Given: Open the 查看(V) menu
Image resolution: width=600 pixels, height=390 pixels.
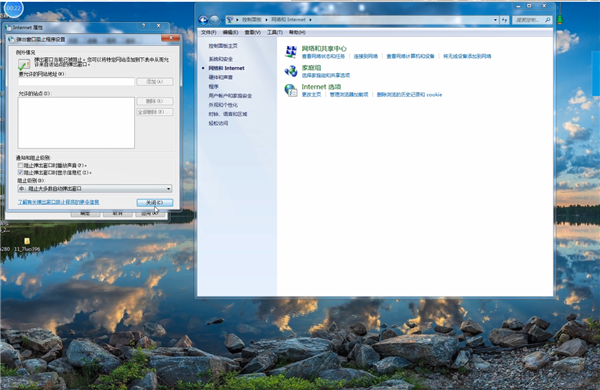Looking at the screenshot, I should point(253,33).
